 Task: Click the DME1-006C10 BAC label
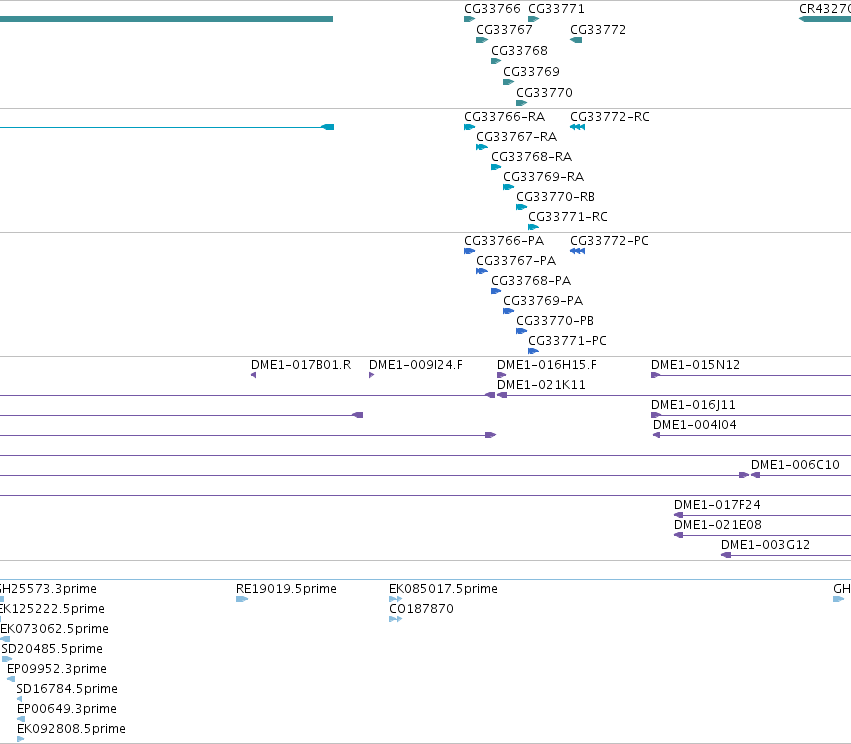coord(795,465)
